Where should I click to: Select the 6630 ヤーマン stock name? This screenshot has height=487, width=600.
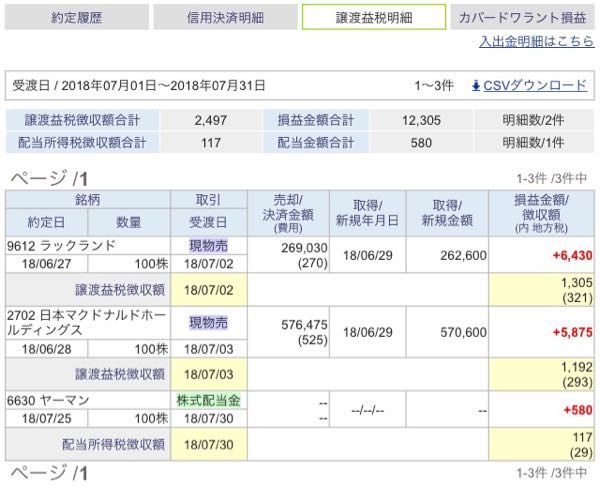[48, 400]
